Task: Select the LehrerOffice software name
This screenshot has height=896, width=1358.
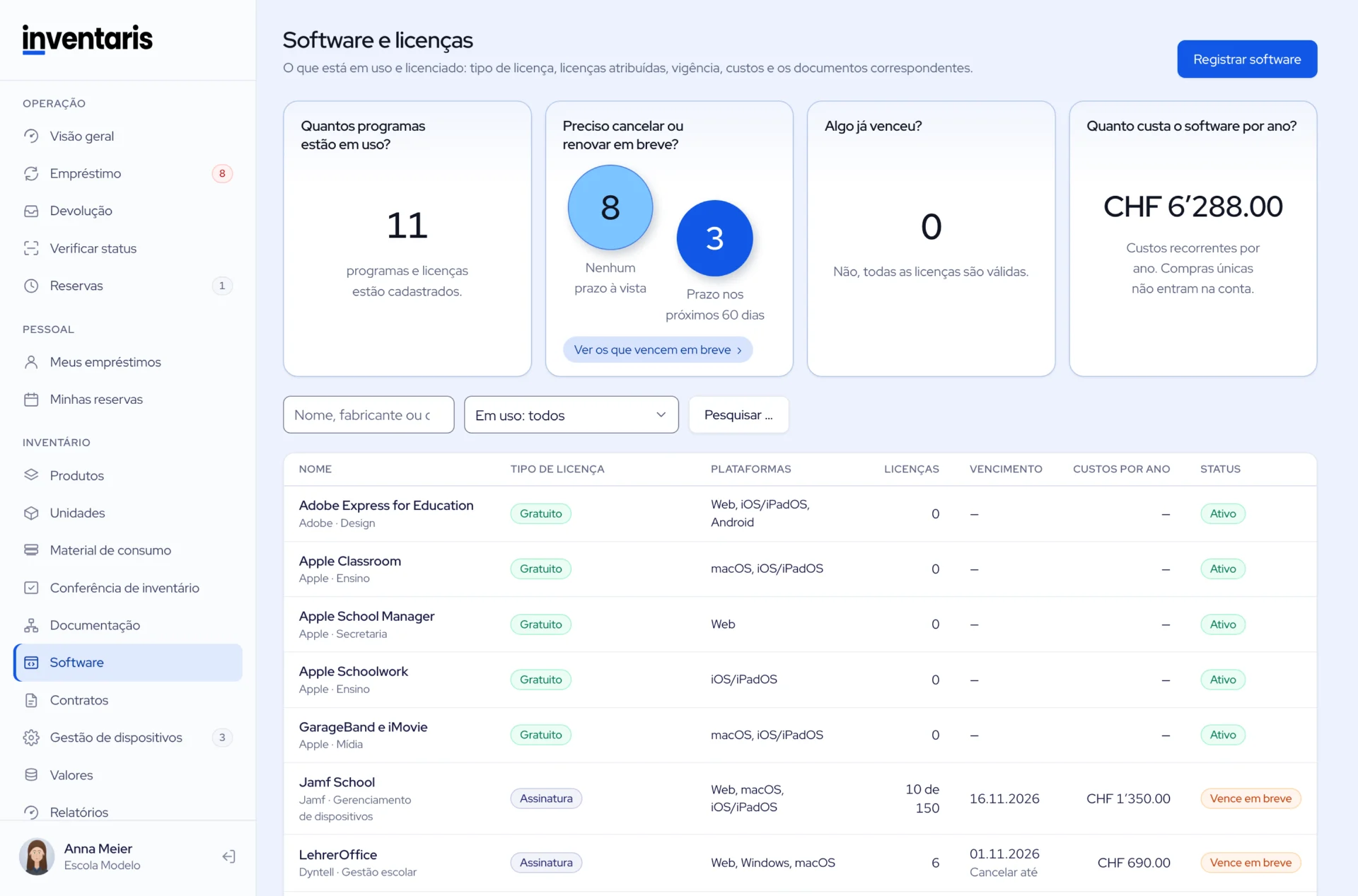Action: (338, 854)
